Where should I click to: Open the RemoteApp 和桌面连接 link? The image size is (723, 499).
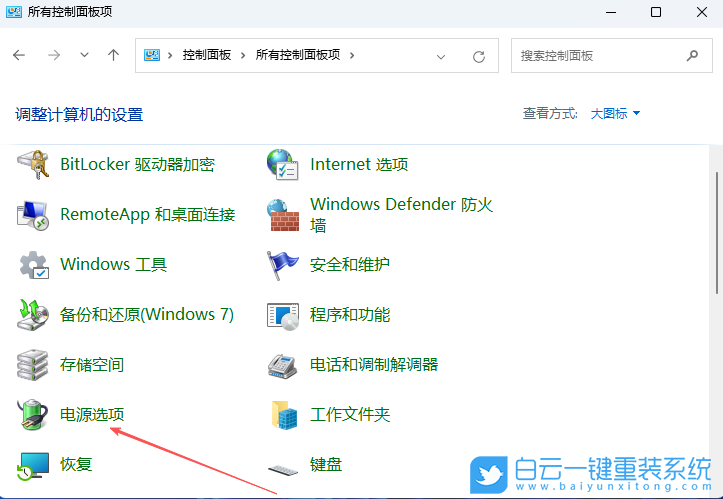click(x=148, y=215)
